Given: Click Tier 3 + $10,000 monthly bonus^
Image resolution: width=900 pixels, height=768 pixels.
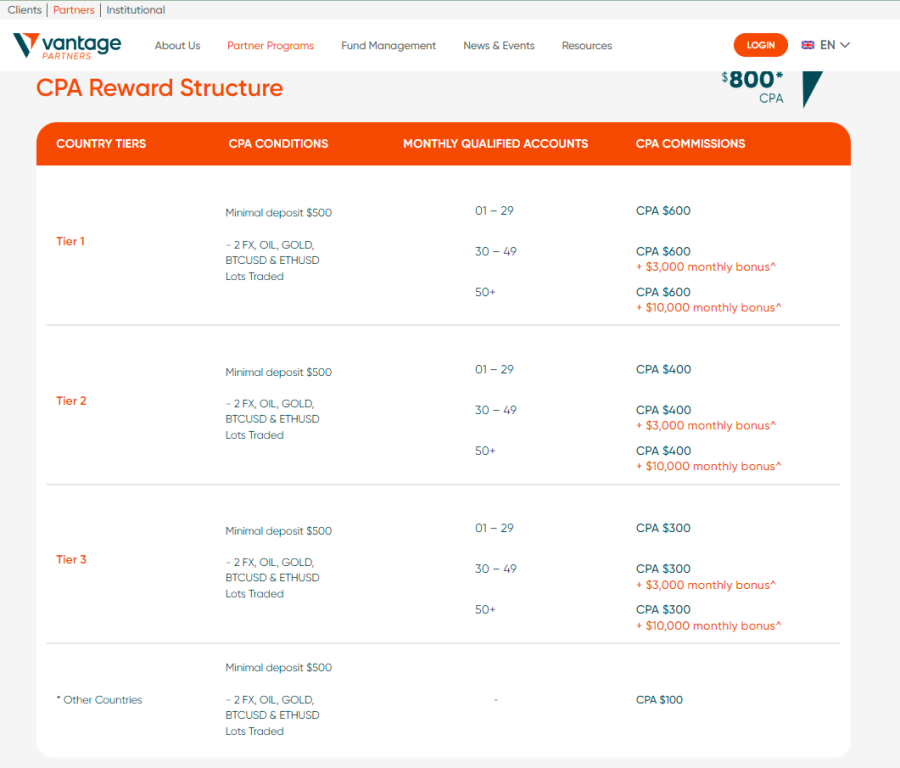Looking at the screenshot, I should pos(708,626).
